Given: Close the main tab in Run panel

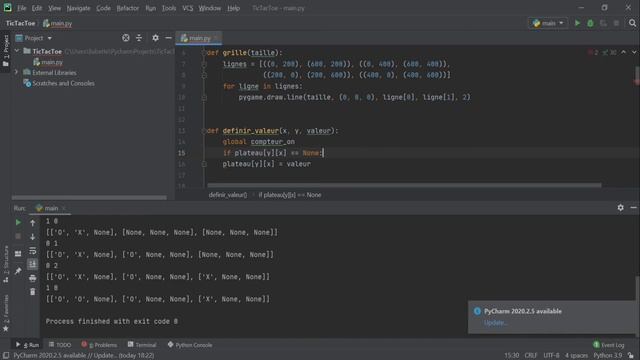Looking at the screenshot, I should (x=64, y=208).
